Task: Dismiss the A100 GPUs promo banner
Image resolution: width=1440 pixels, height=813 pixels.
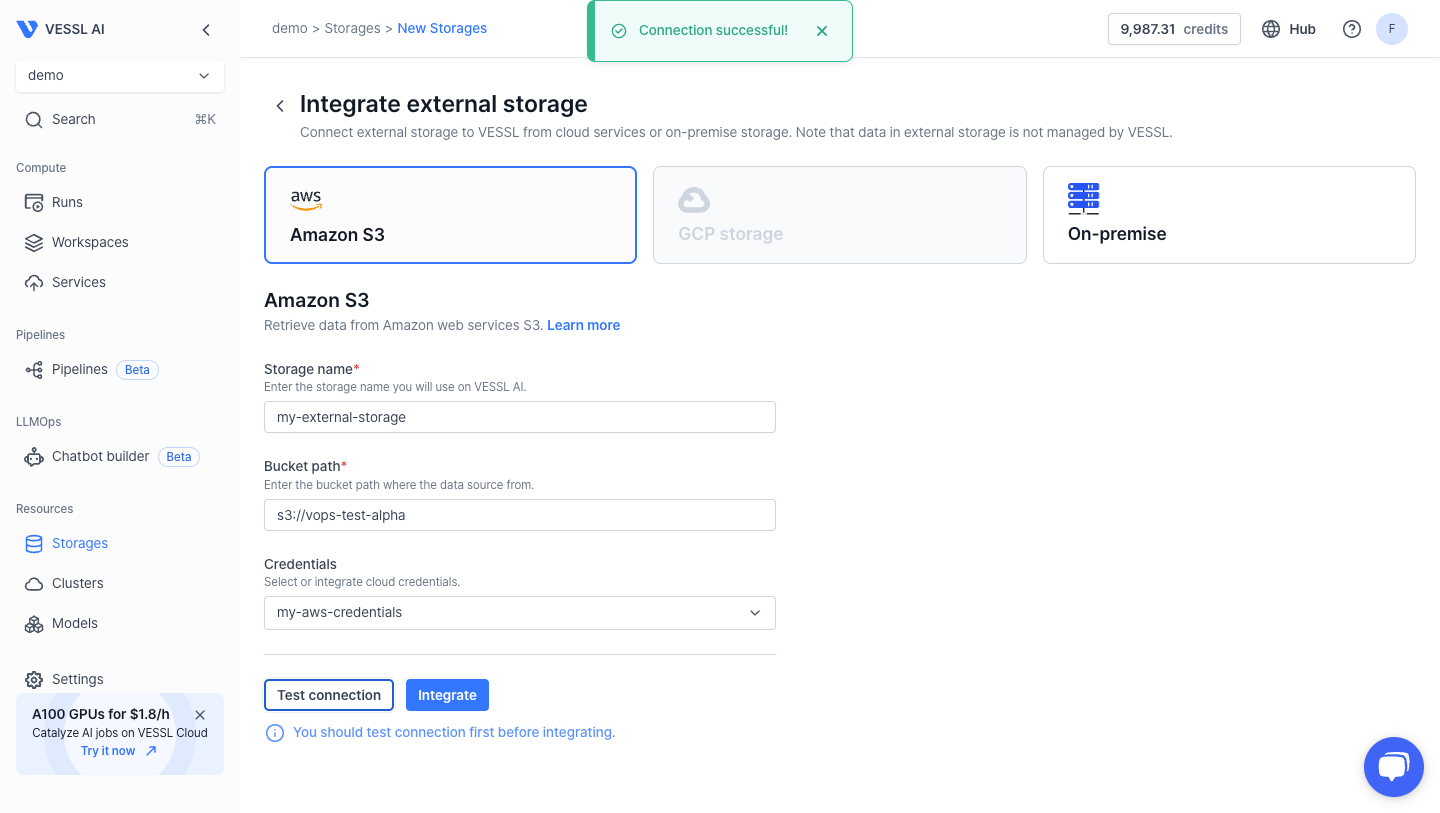Action: pos(200,715)
